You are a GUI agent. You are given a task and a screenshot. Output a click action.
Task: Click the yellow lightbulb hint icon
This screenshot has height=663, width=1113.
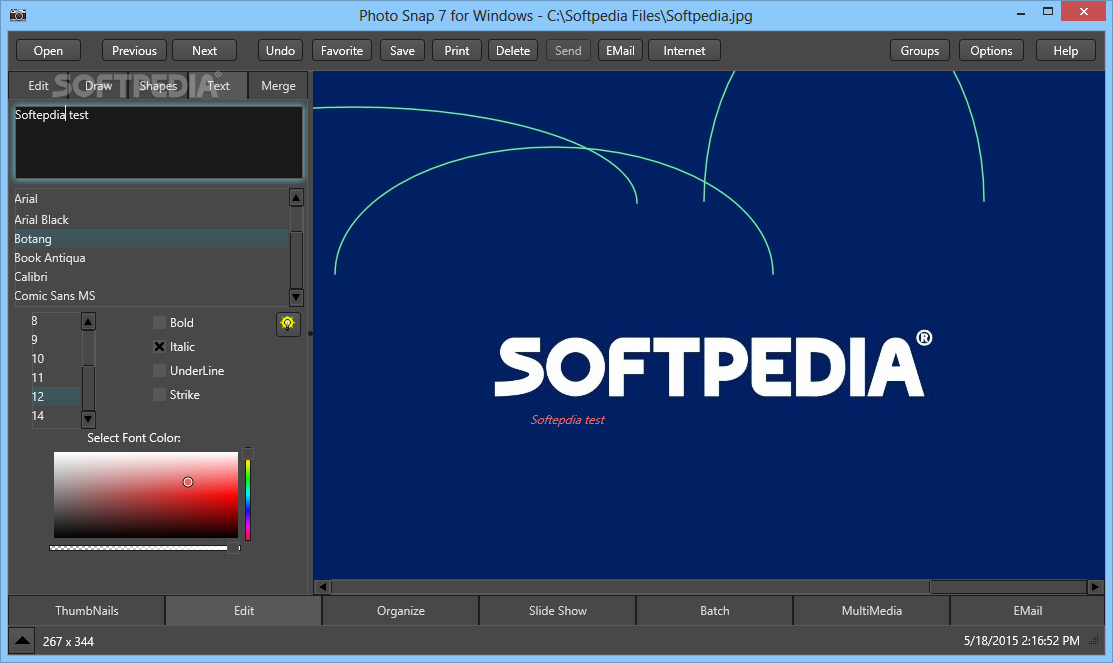pyautogui.click(x=287, y=324)
